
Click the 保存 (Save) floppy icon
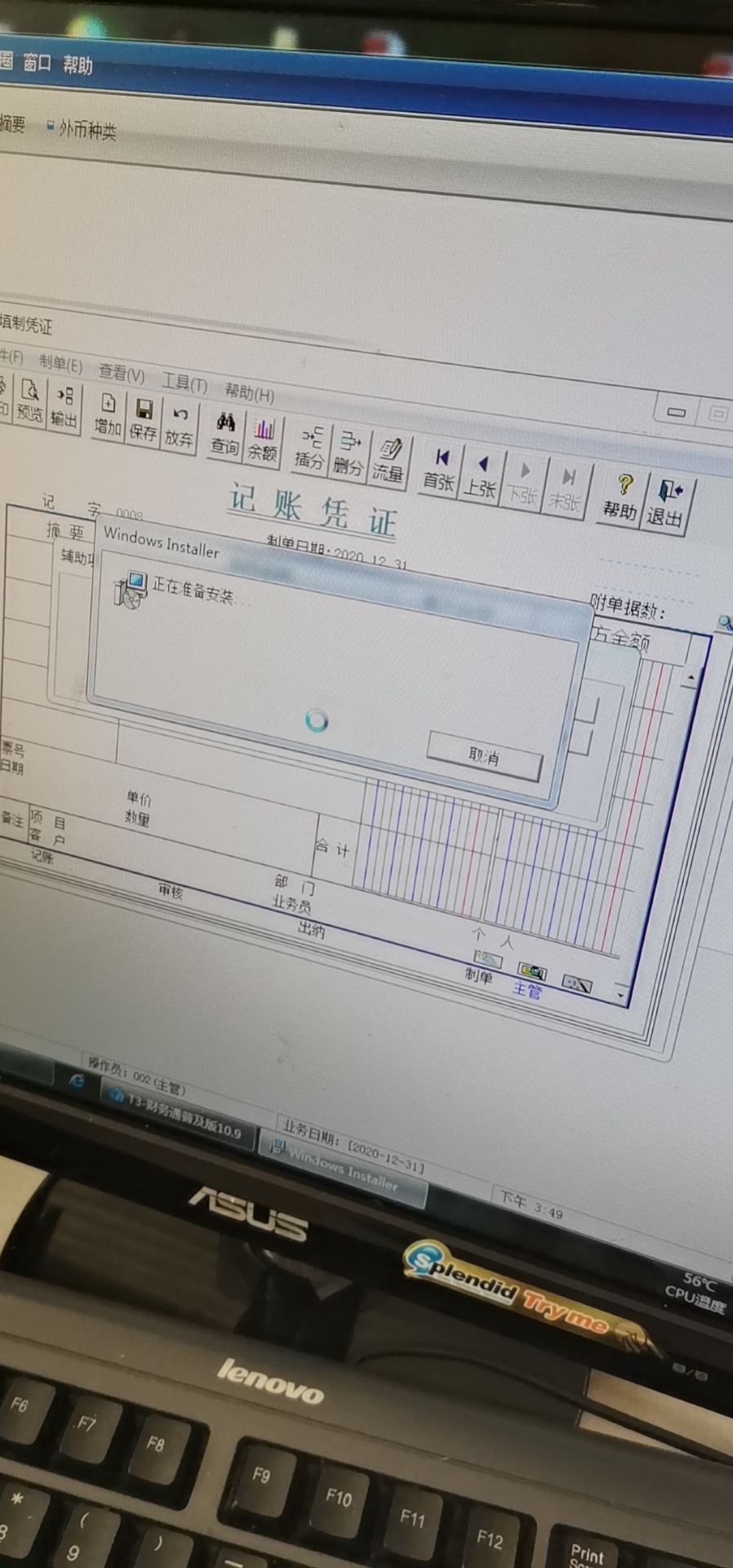click(143, 420)
